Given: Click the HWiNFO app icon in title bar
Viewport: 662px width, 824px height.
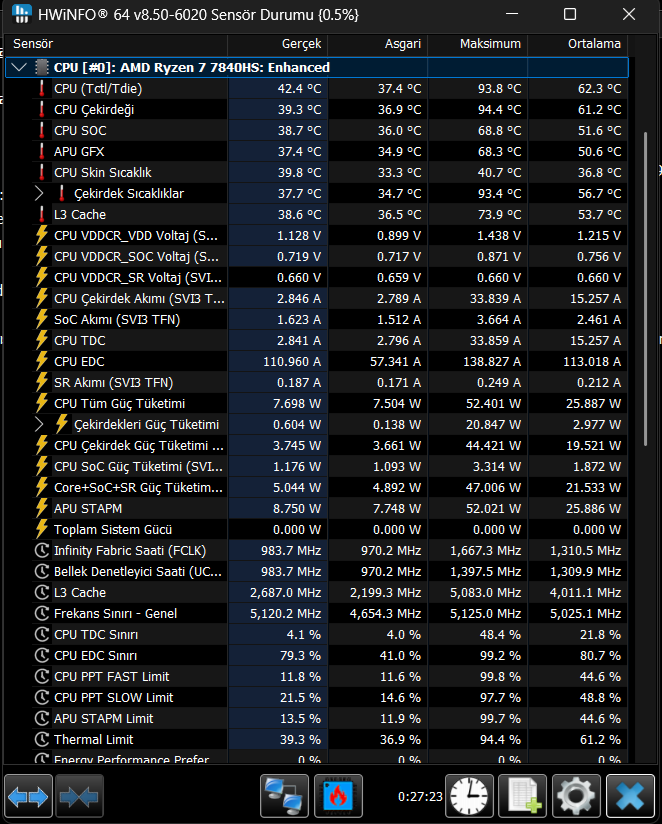Looking at the screenshot, I should [22, 14].
